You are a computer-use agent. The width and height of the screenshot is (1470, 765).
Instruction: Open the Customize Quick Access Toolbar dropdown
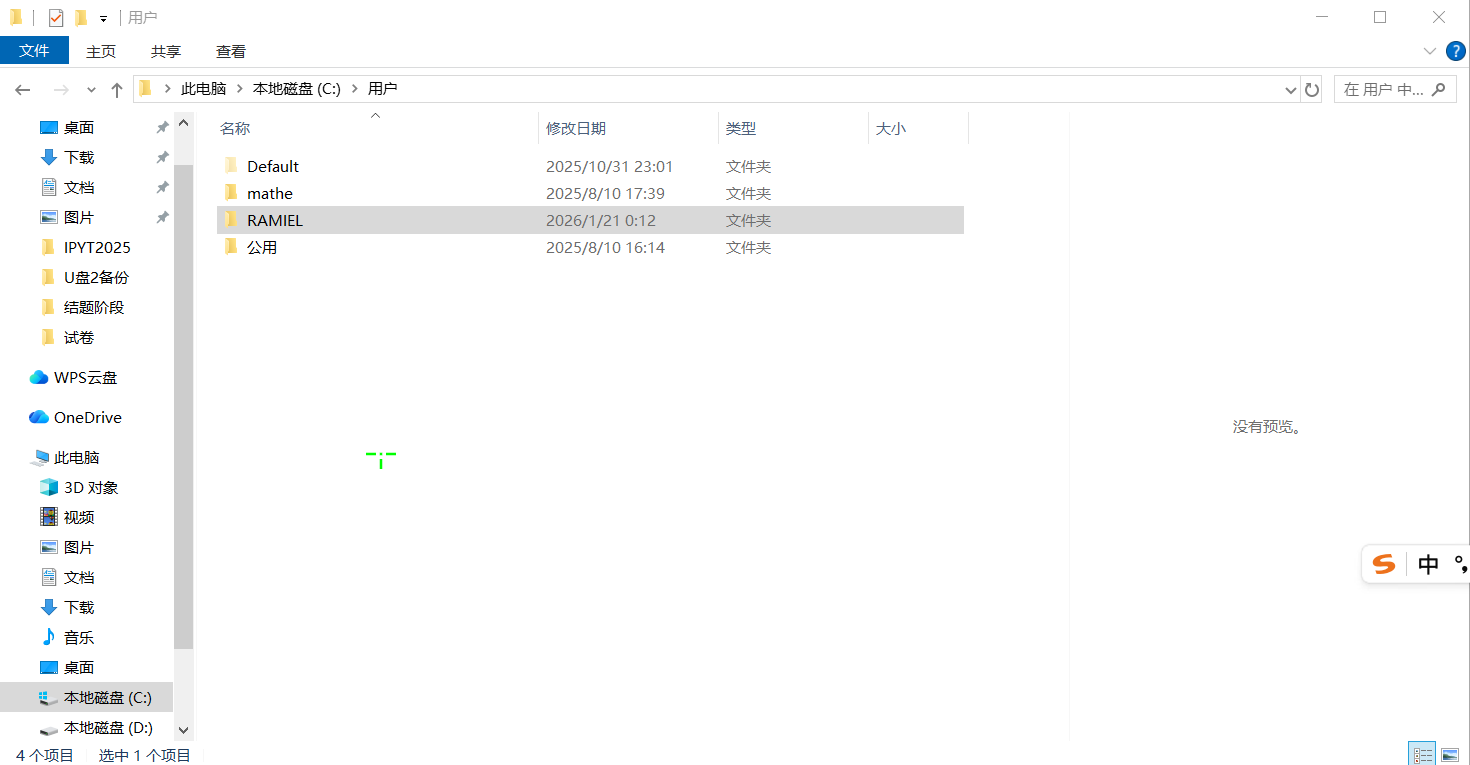[x=103, y=18]
